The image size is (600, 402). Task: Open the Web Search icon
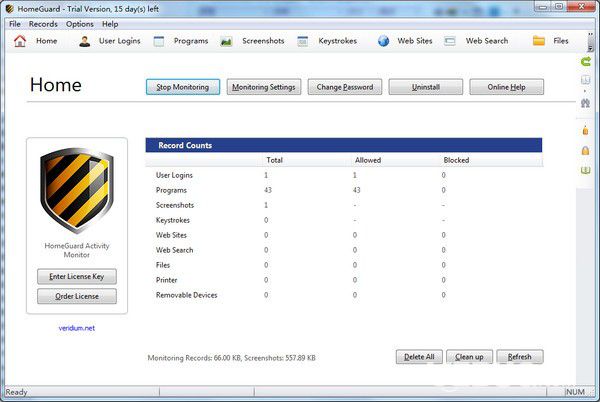[x=450, y=41]
